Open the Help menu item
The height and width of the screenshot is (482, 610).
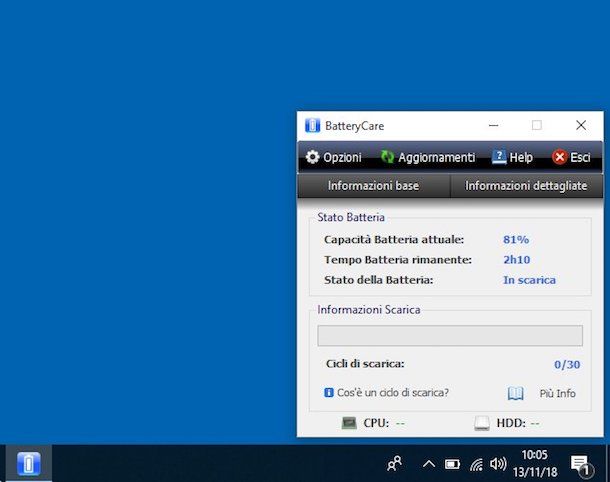tap(512, 157)
